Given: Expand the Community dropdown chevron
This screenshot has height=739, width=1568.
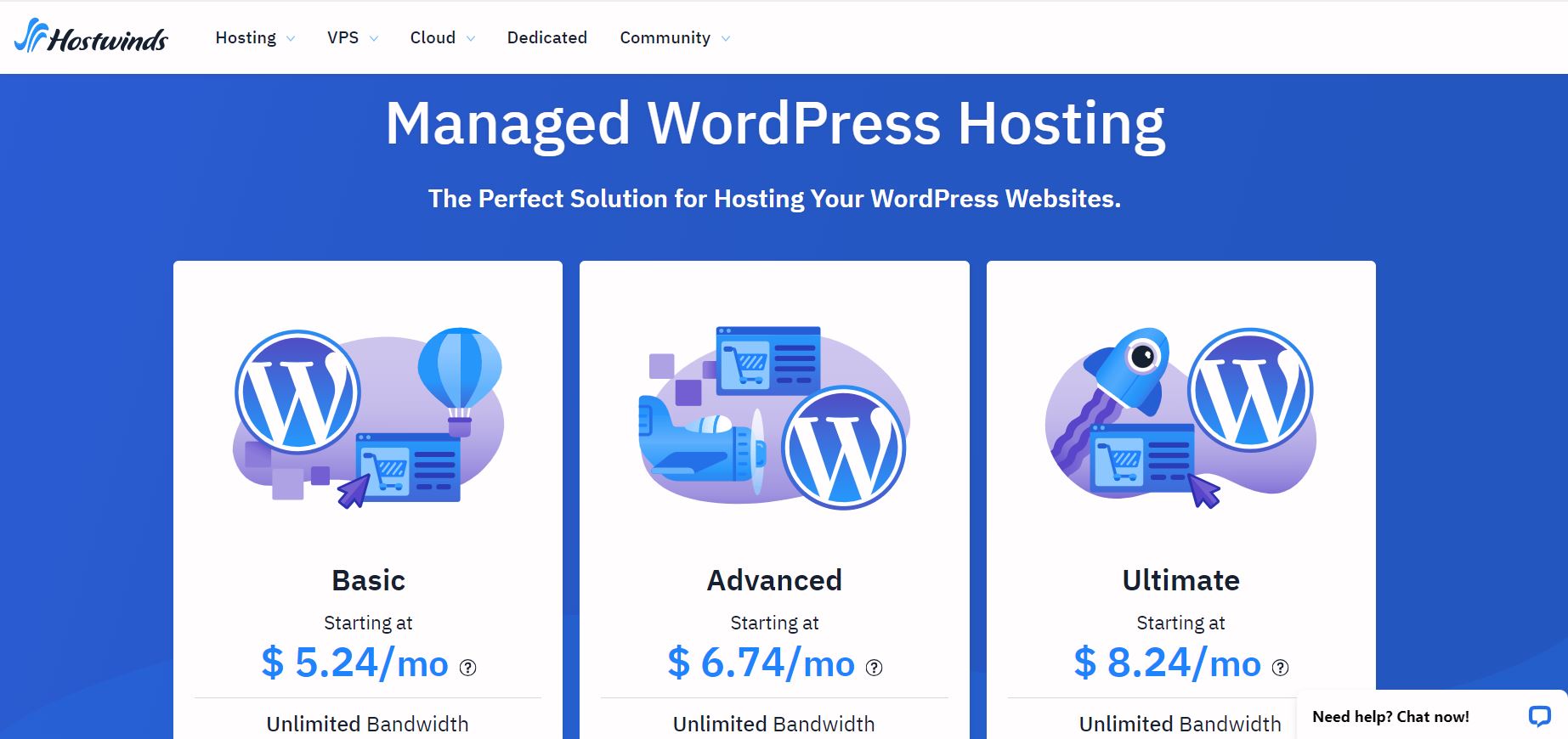Looking at the screenshot, I should (x=726, y=39).
